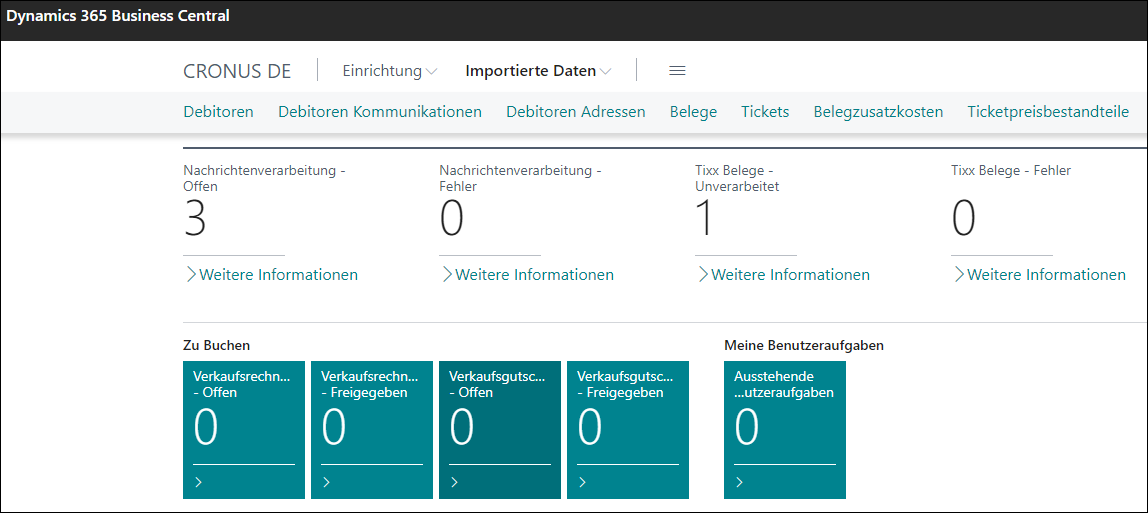Click arrow icon on Ausstehende Benutzeraufgaben tile
The image size is (1148, 513).
click(x=739, y=482)
